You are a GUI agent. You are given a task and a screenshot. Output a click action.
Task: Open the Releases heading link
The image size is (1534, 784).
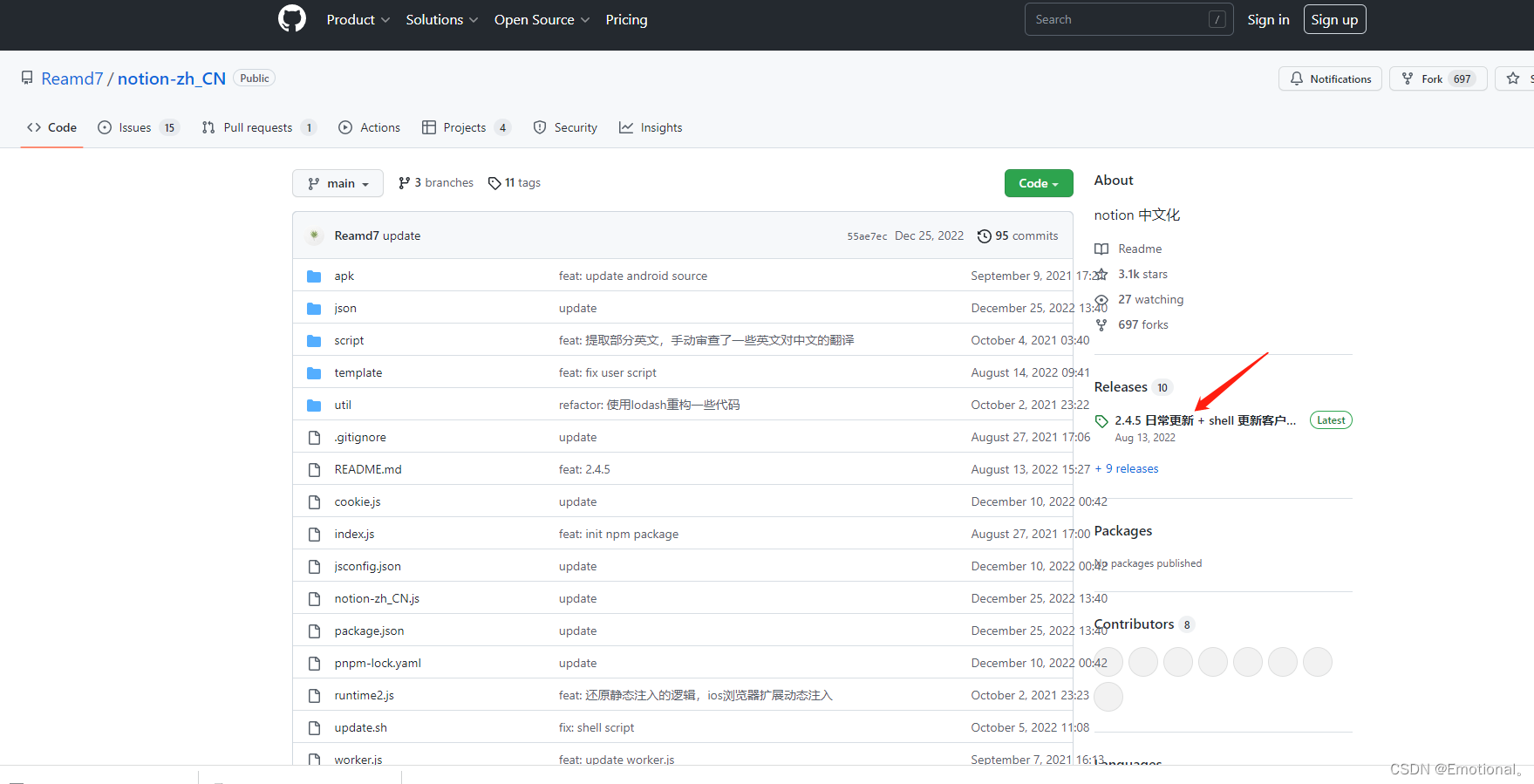click(1121, 387)
